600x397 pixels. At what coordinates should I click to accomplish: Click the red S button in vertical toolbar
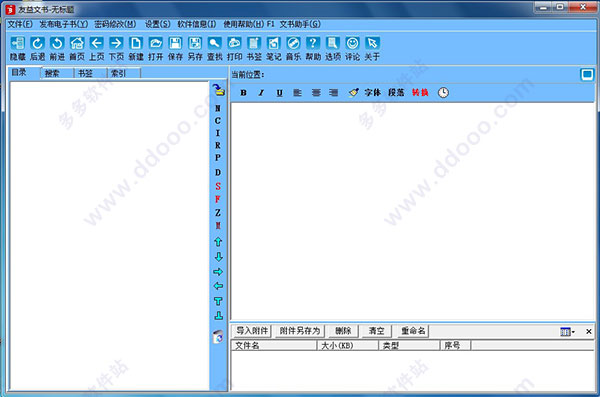[x=218, y=186]
